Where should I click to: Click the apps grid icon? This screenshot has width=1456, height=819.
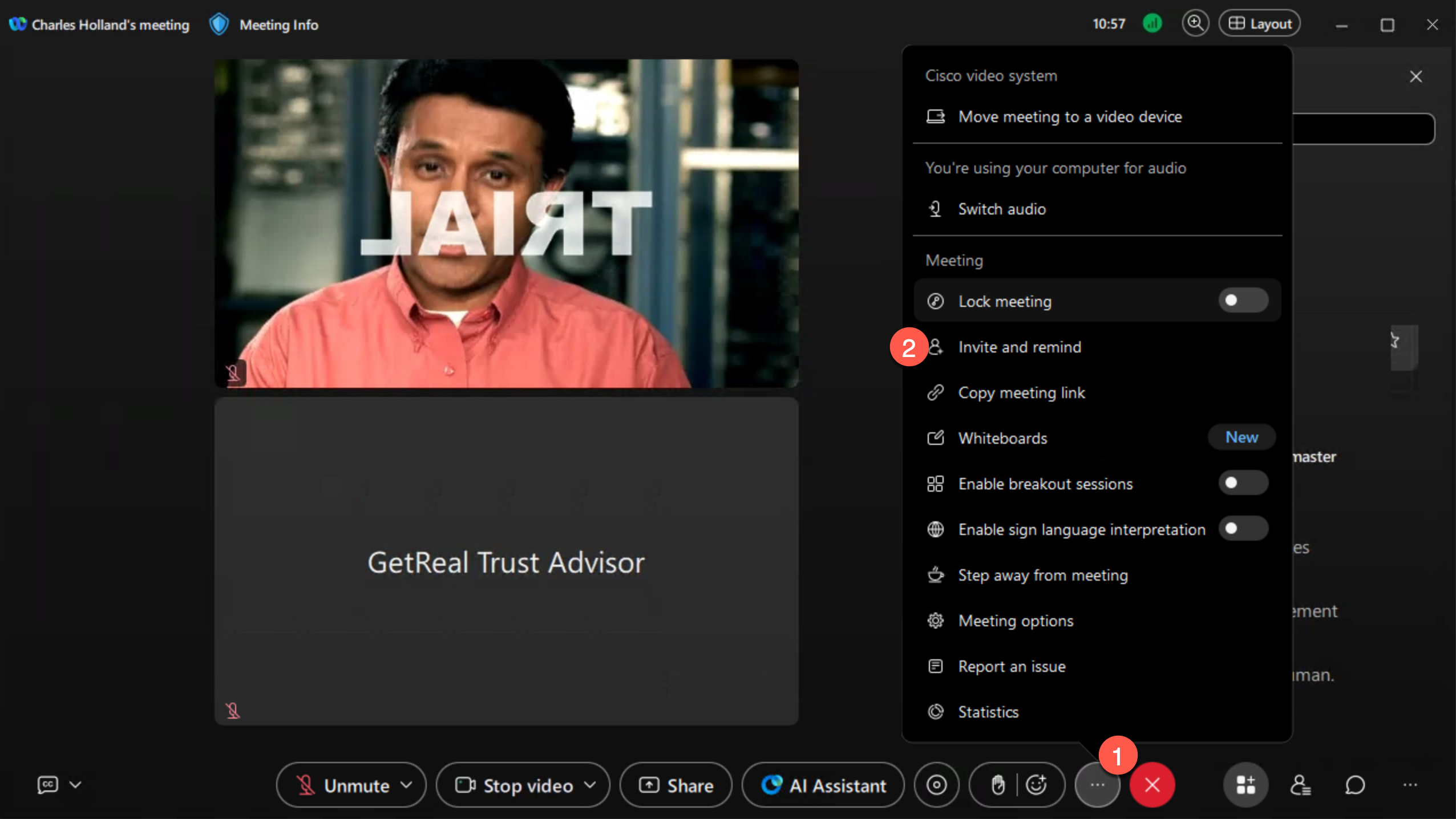tap(1245, 785)
